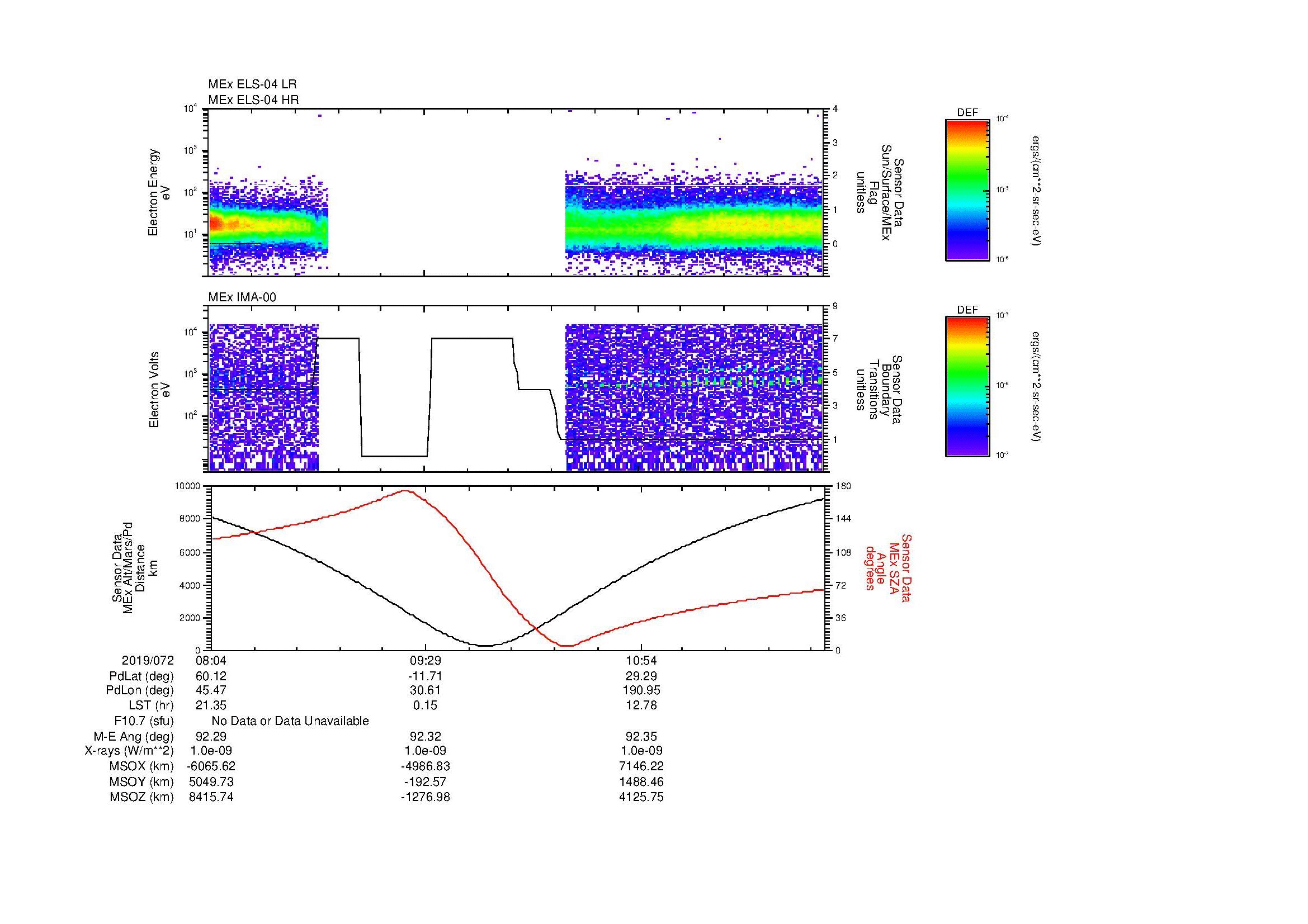
Task: Click the MSOX value '7146.22'
Action: [x=641, y=766]
